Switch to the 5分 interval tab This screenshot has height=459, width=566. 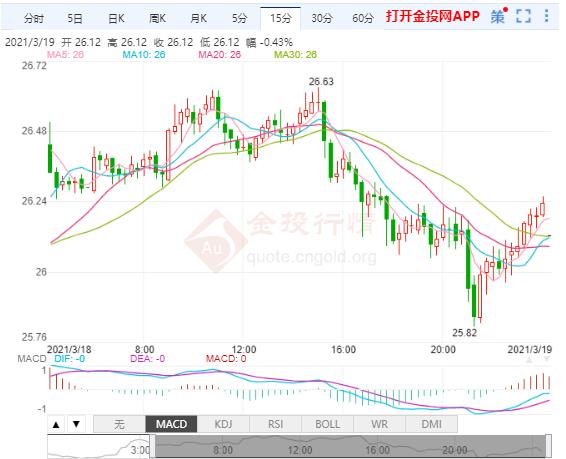pyautogui.click(x=240, y=18)
